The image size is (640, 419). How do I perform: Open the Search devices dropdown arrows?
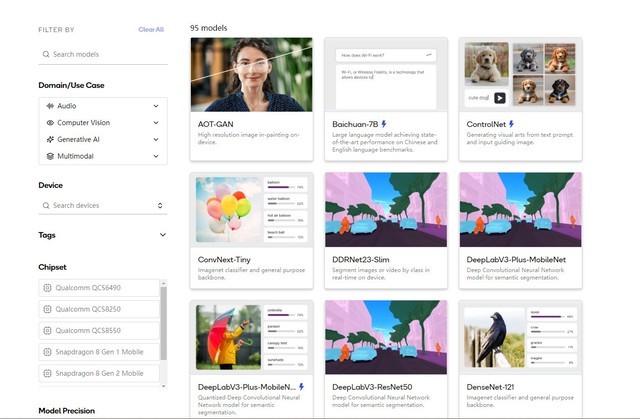[x=160, y=206]
